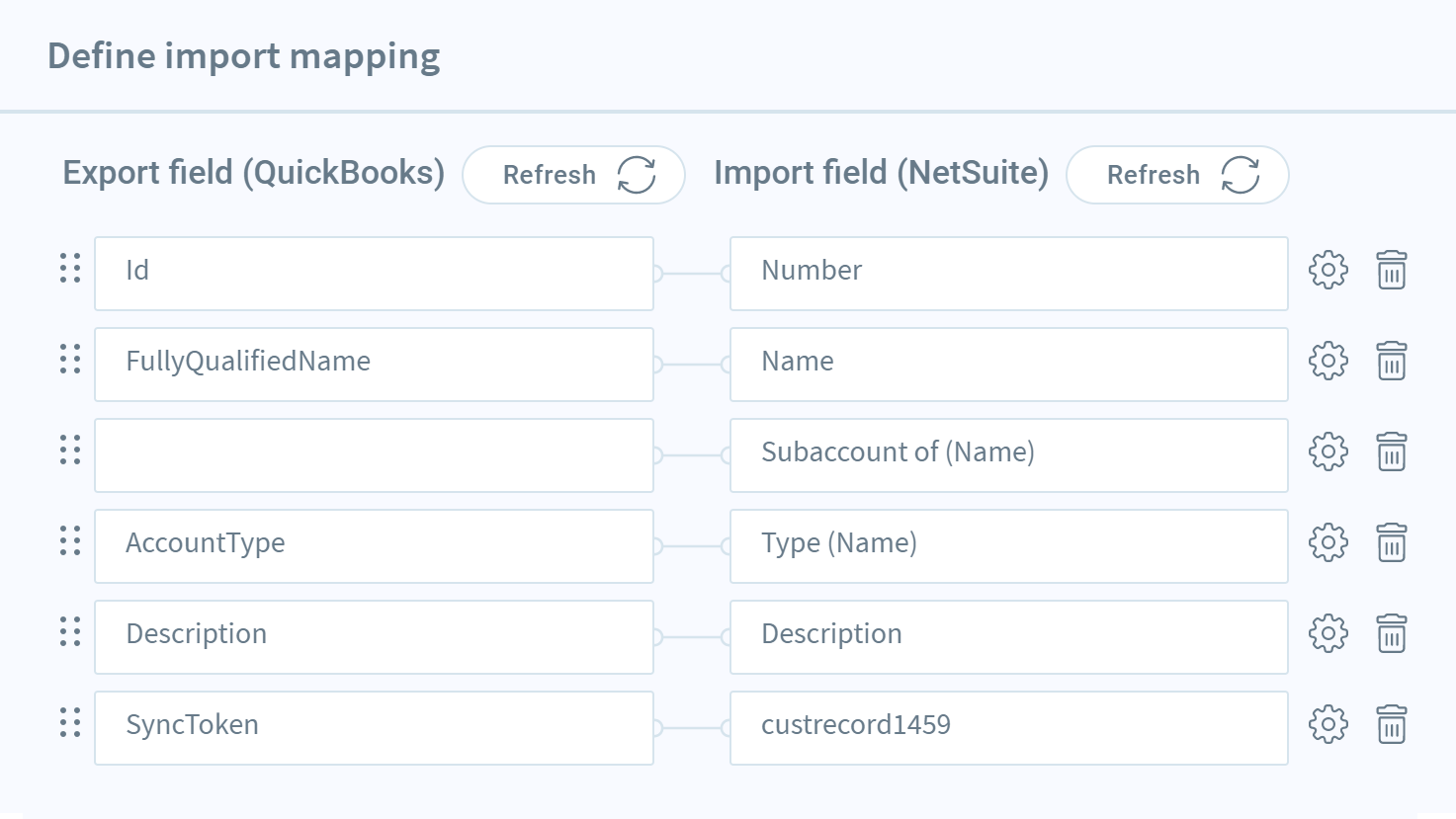Click drag handle of the empty export row
The image size is (1456, 819).
coord(70,450)
